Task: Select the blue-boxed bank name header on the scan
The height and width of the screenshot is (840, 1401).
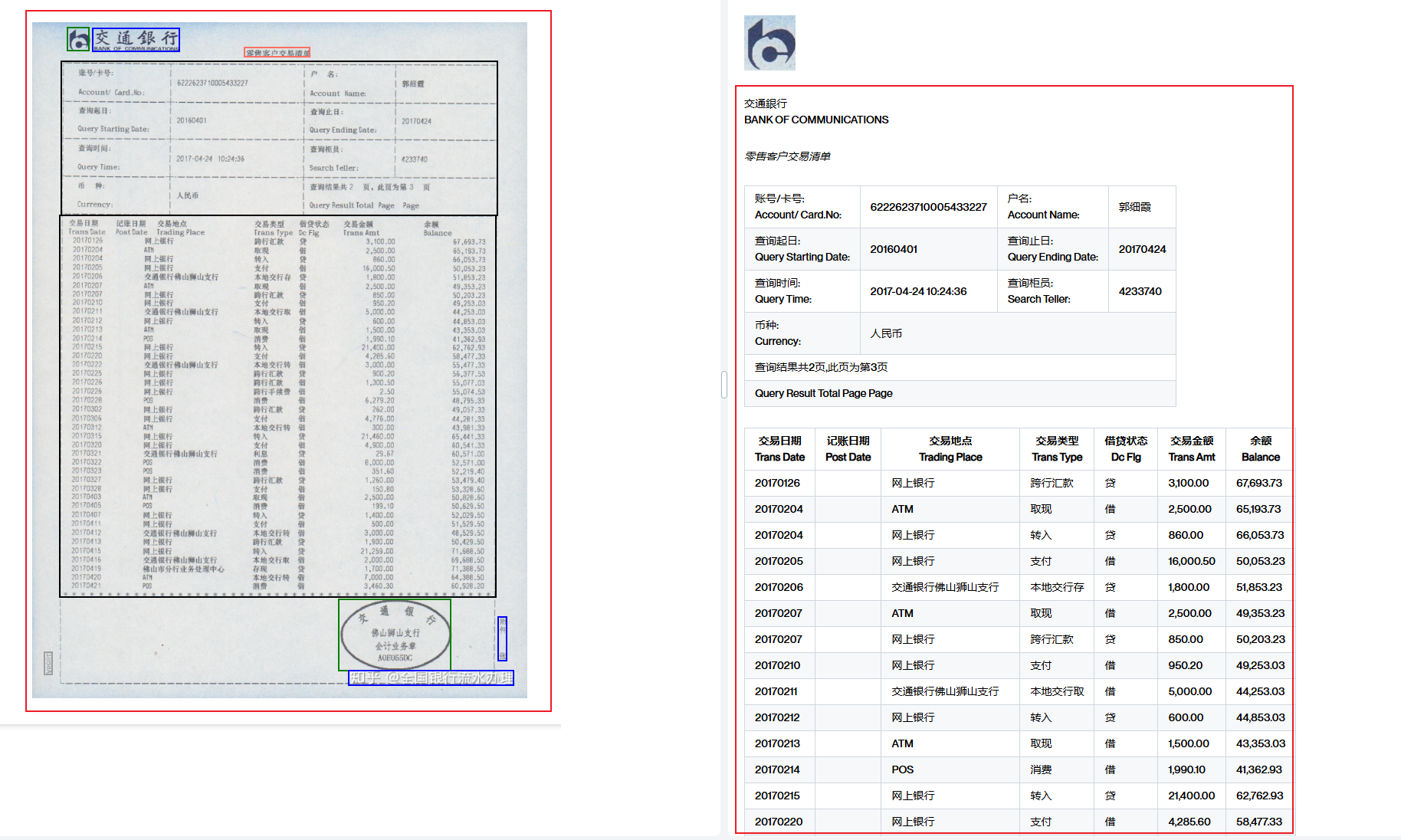Action: point(136,39)
